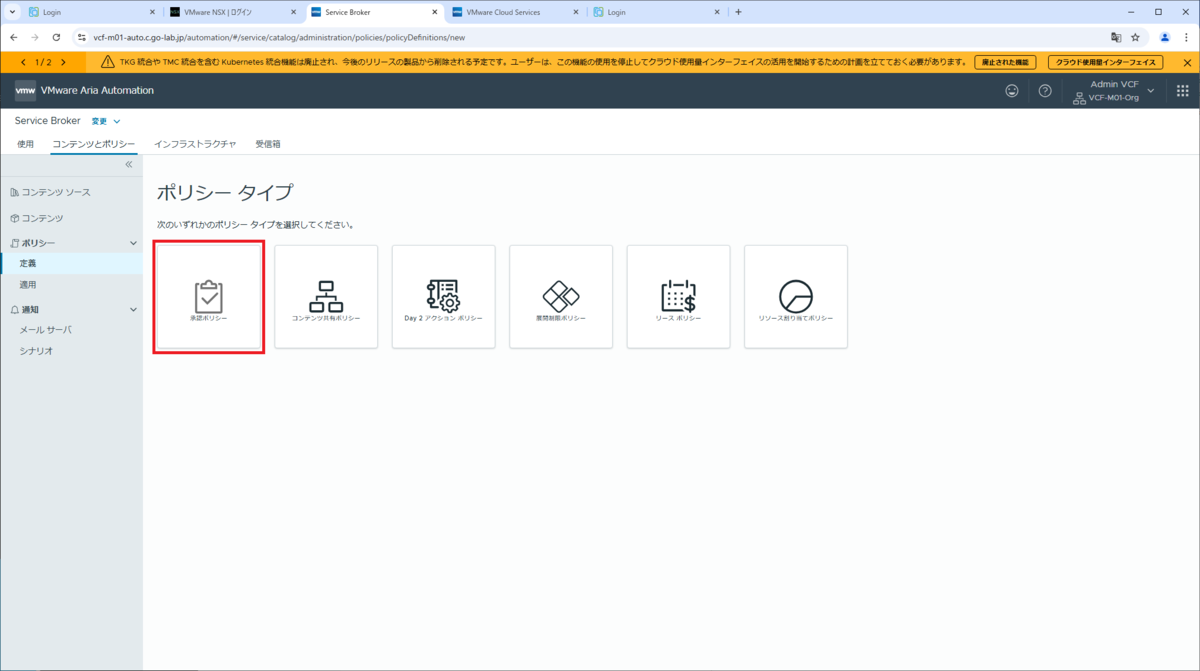Close the orange warning banner
This screenshot has width=1200, height=671.
pyautogui.click(x=1187, y=62)
